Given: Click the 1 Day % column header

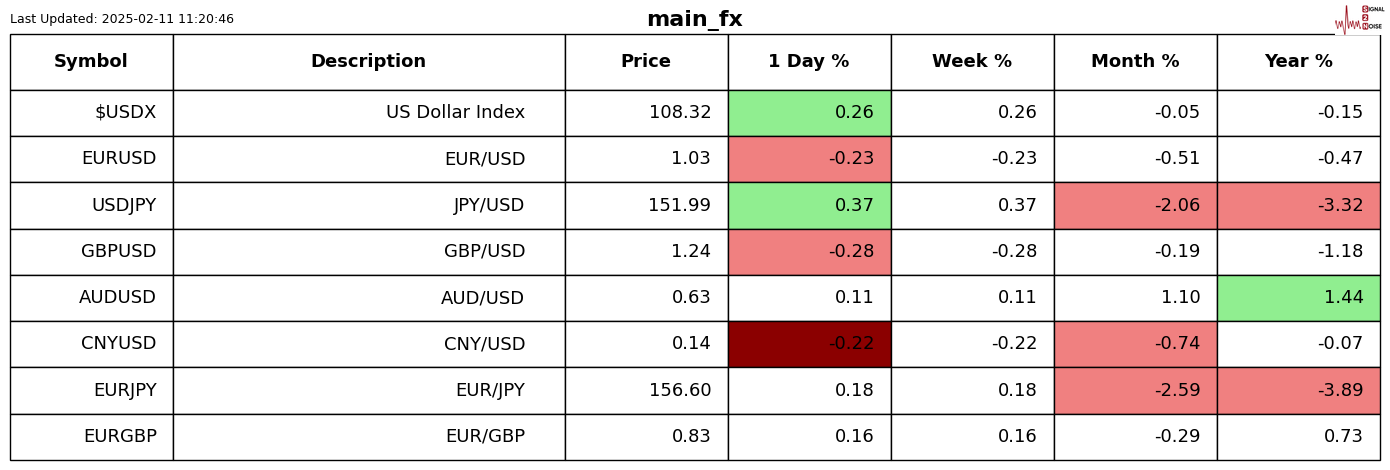Looking at the screenshot, I should [809, 62].
